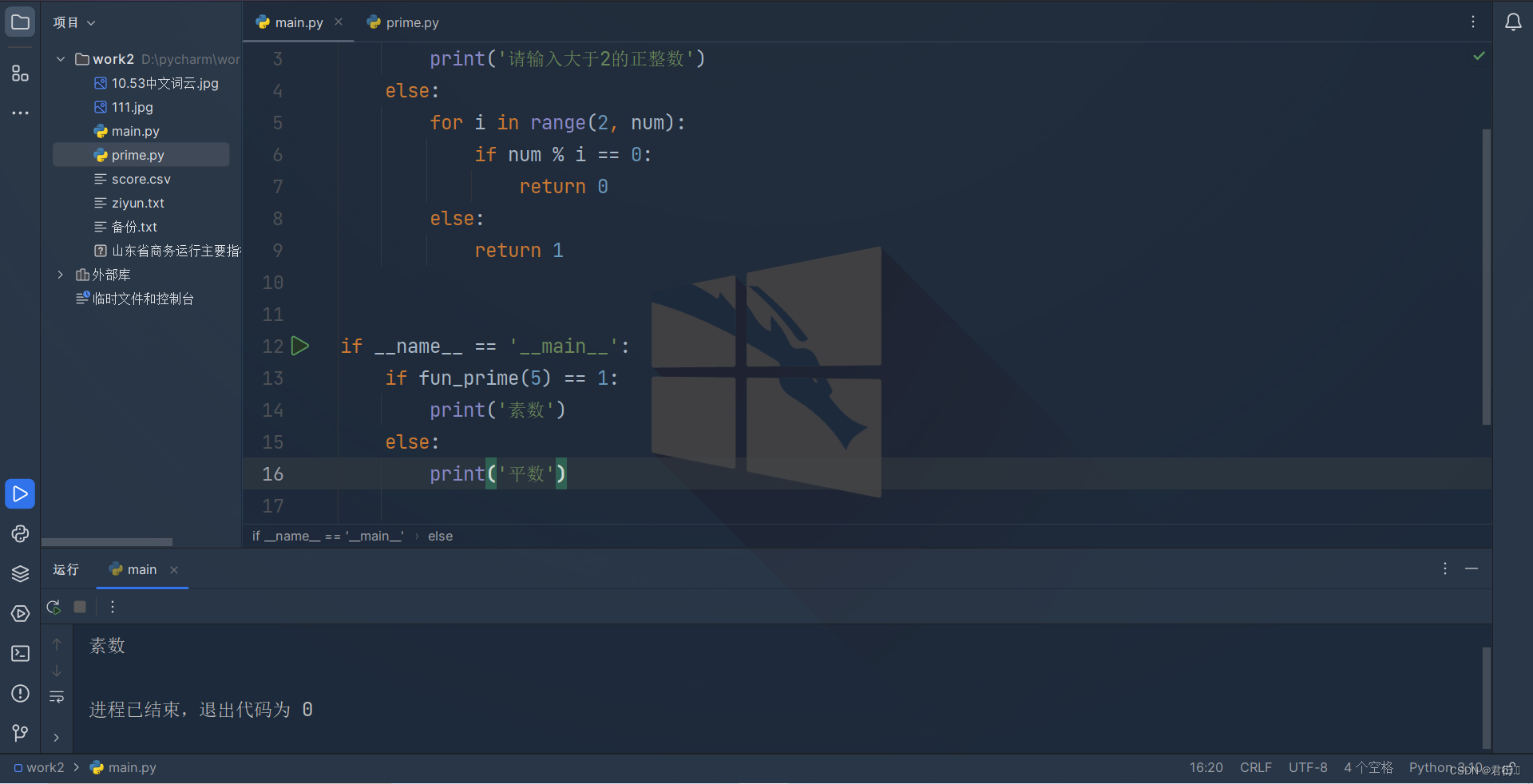Open the Problems tool window icon
1533x784 pixels.
tap(20, 694)
